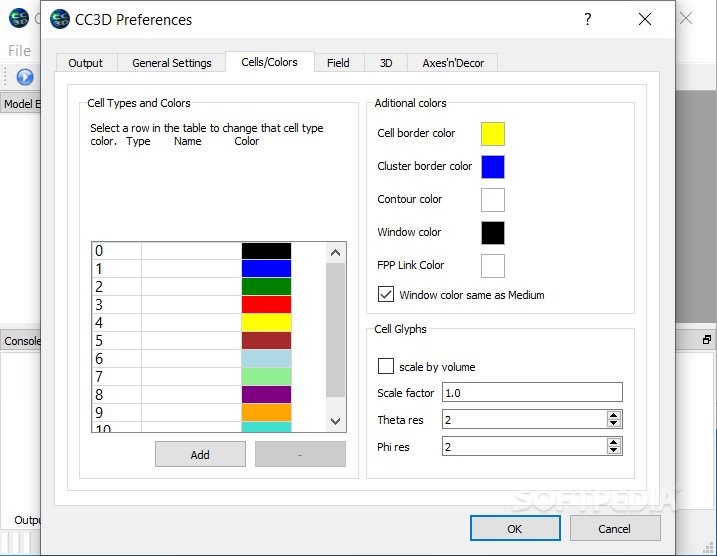Click the name cell in row 5
The height and width of the screenshot is (556, 717).
pyautogui.click(x=191, y=341)
